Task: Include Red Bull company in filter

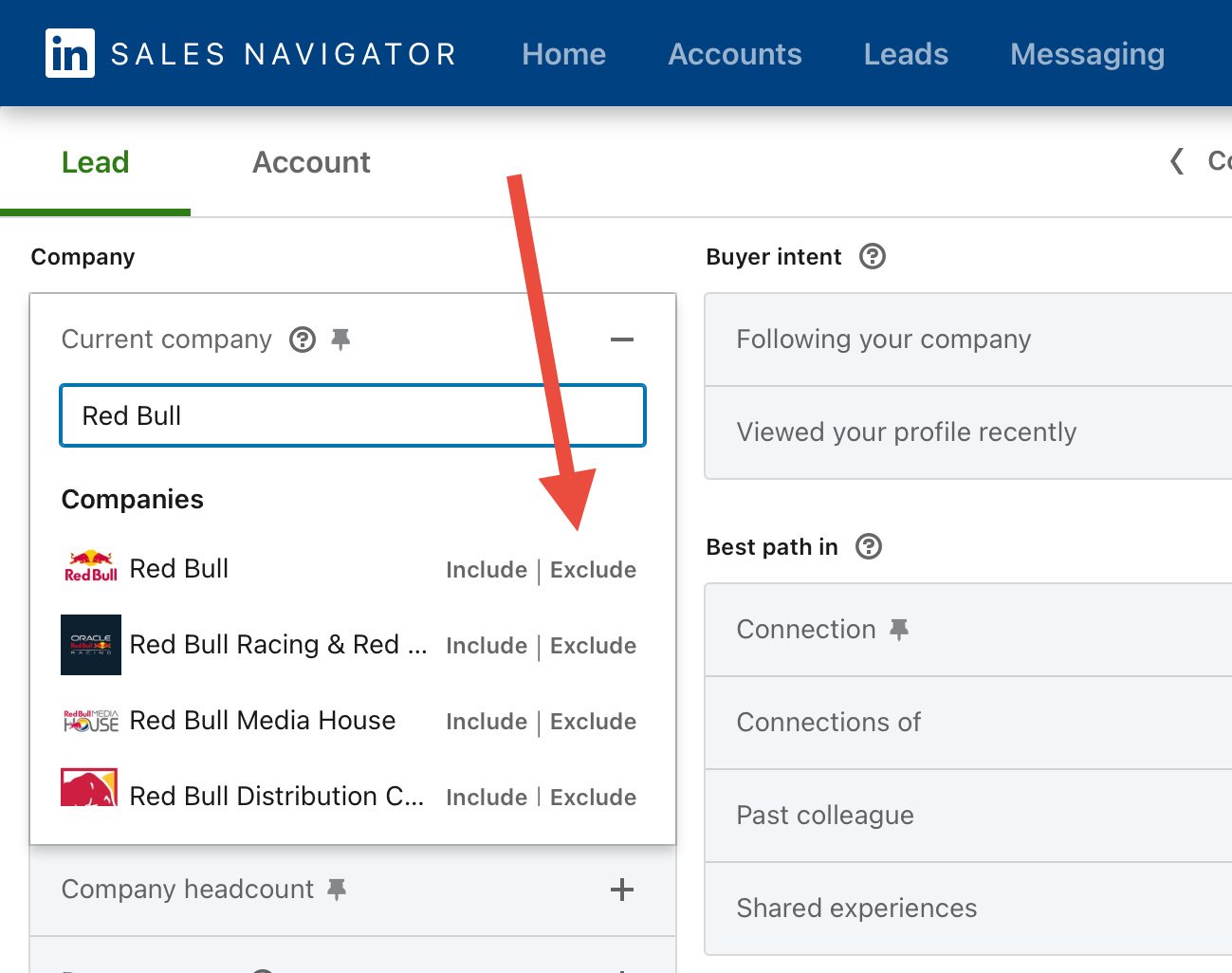Action: (487, 570)
